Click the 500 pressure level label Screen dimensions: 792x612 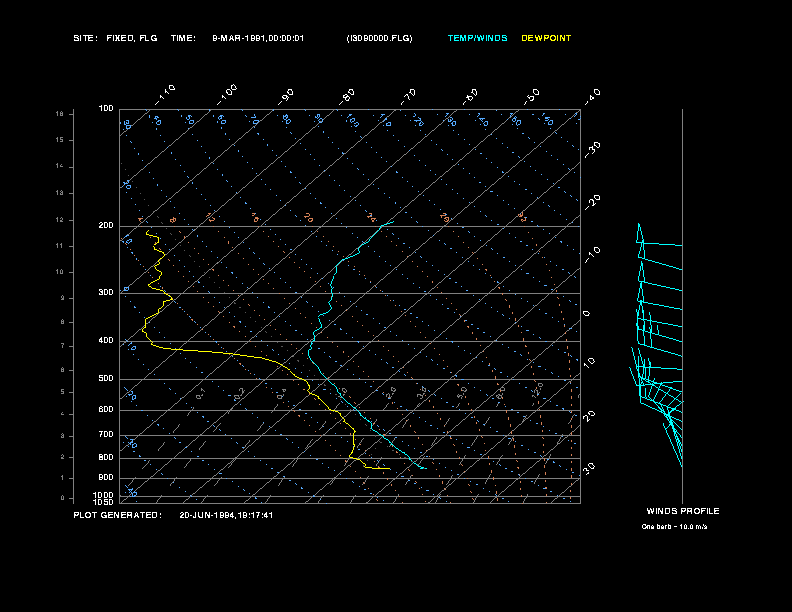106,378
